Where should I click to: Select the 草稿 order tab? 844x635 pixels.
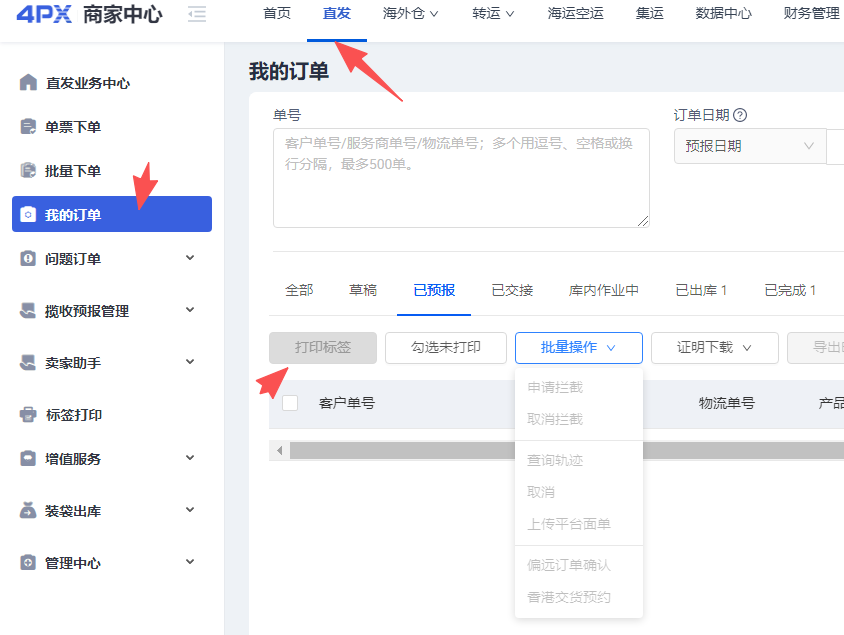363,291
